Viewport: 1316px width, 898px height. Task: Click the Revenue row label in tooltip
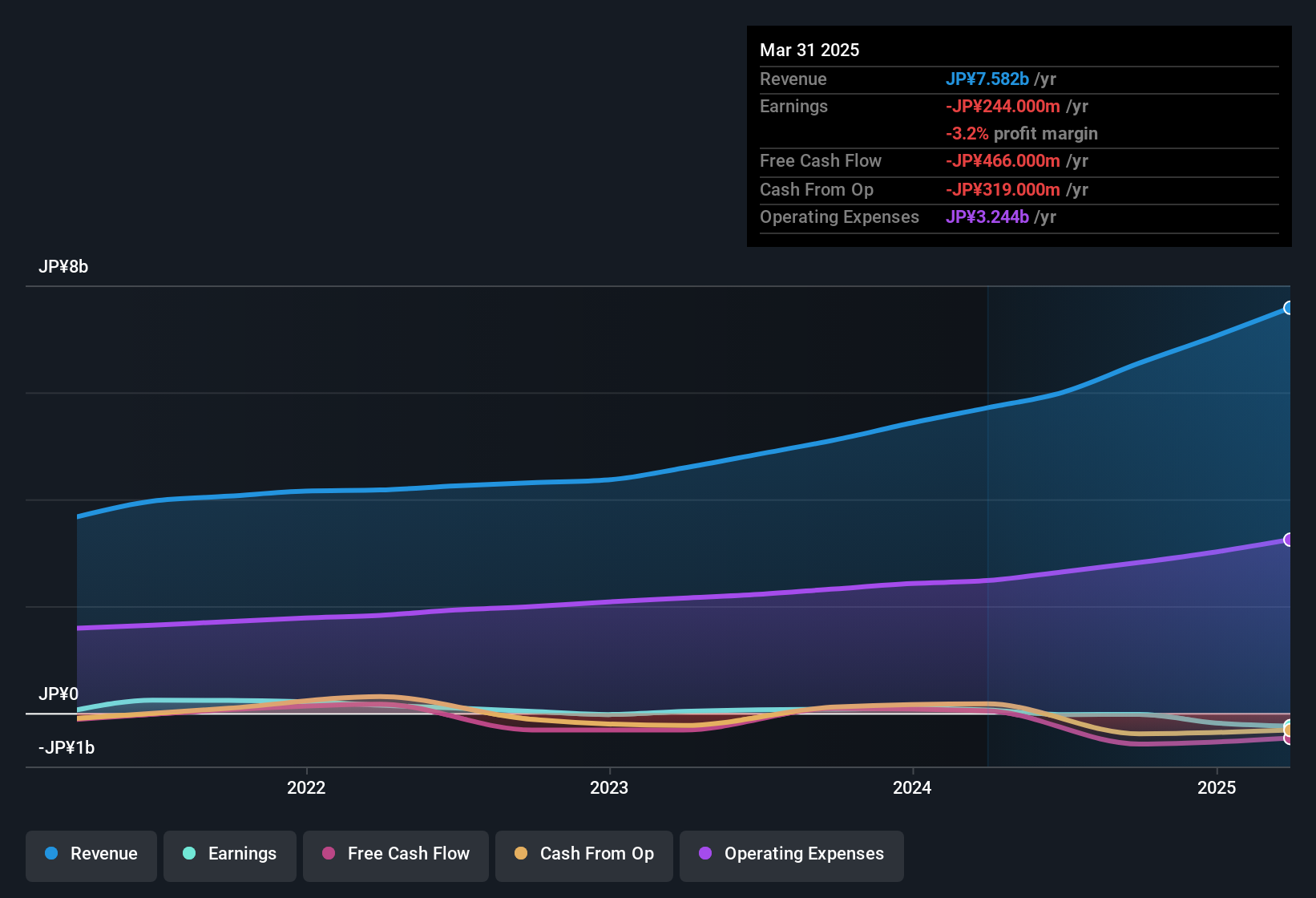pos(793,79)
